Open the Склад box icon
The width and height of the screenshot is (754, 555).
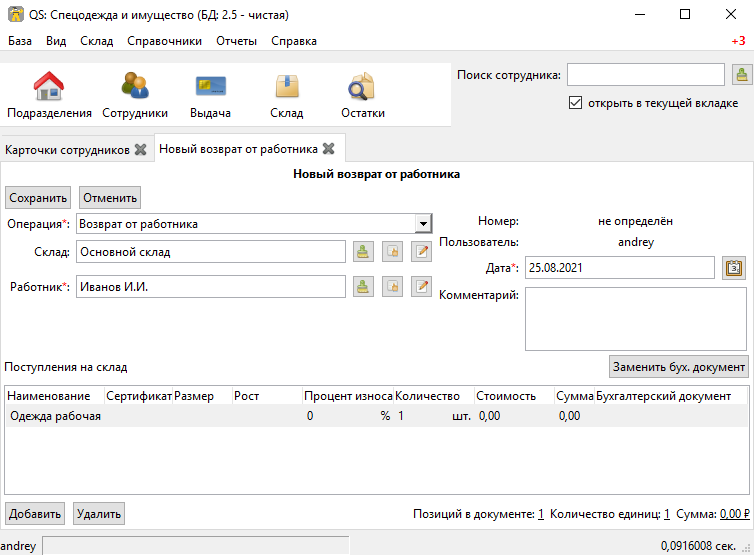[287, 86]
